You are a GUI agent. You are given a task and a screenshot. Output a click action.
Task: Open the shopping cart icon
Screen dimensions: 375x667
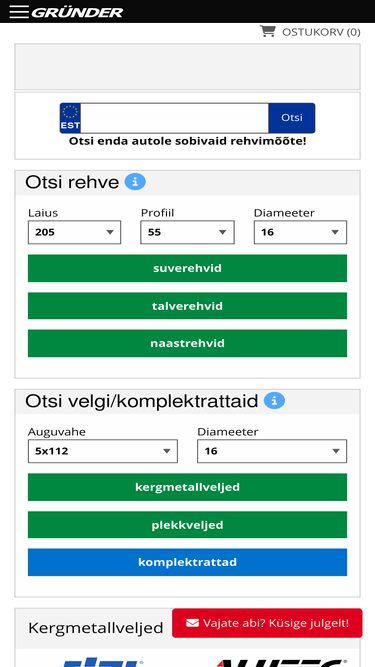click(x=267, y=31)
